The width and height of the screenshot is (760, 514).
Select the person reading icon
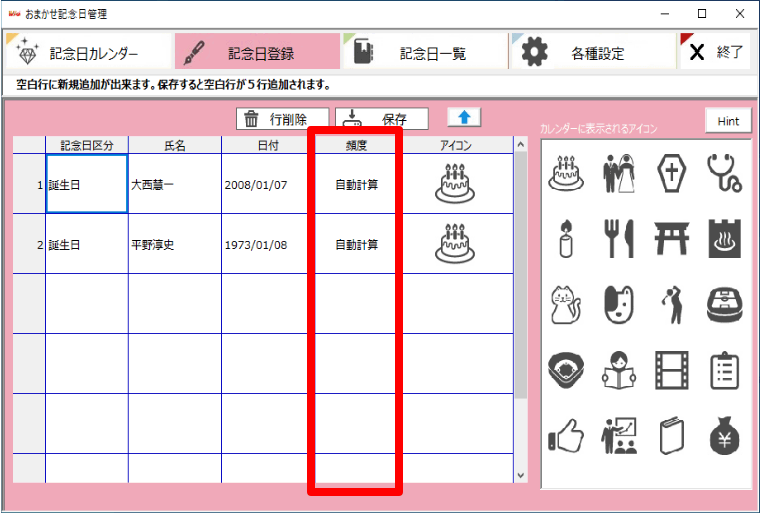click(x=618, y=371)
